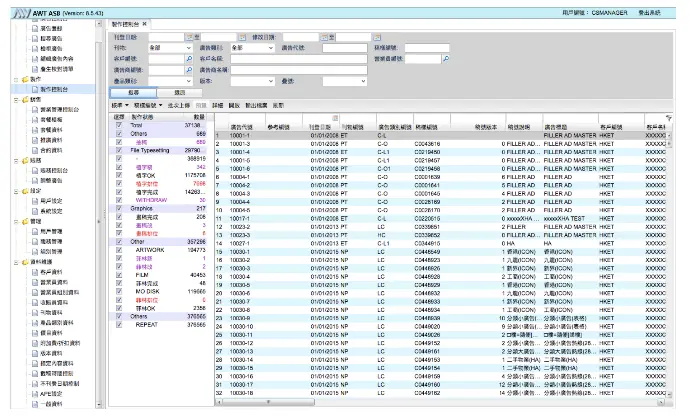Click the 查尋 search button
This screenshot has height=416, width=690.
coord(132,91)
